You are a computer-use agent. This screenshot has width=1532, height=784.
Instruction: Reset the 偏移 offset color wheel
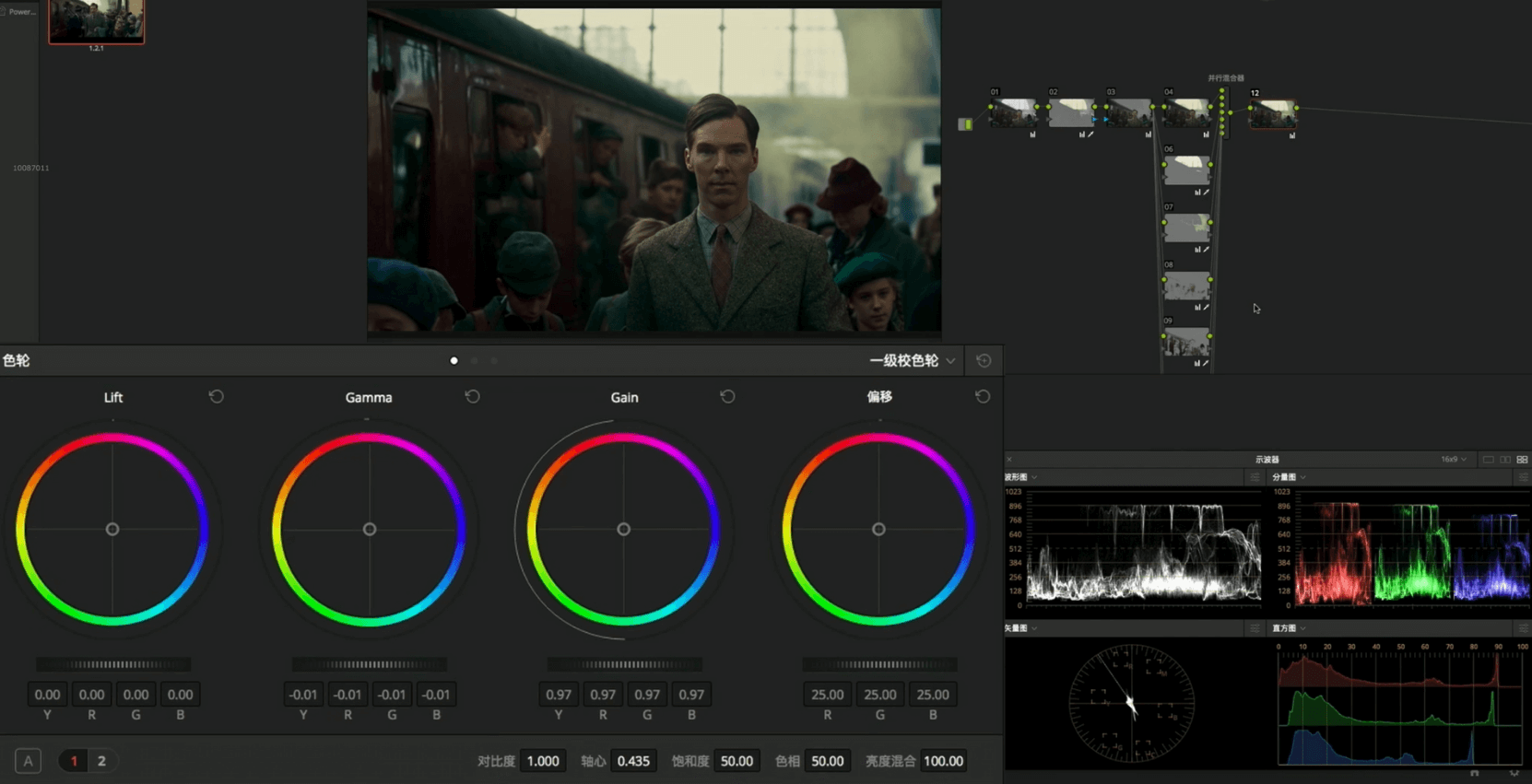tap(983, 396)
